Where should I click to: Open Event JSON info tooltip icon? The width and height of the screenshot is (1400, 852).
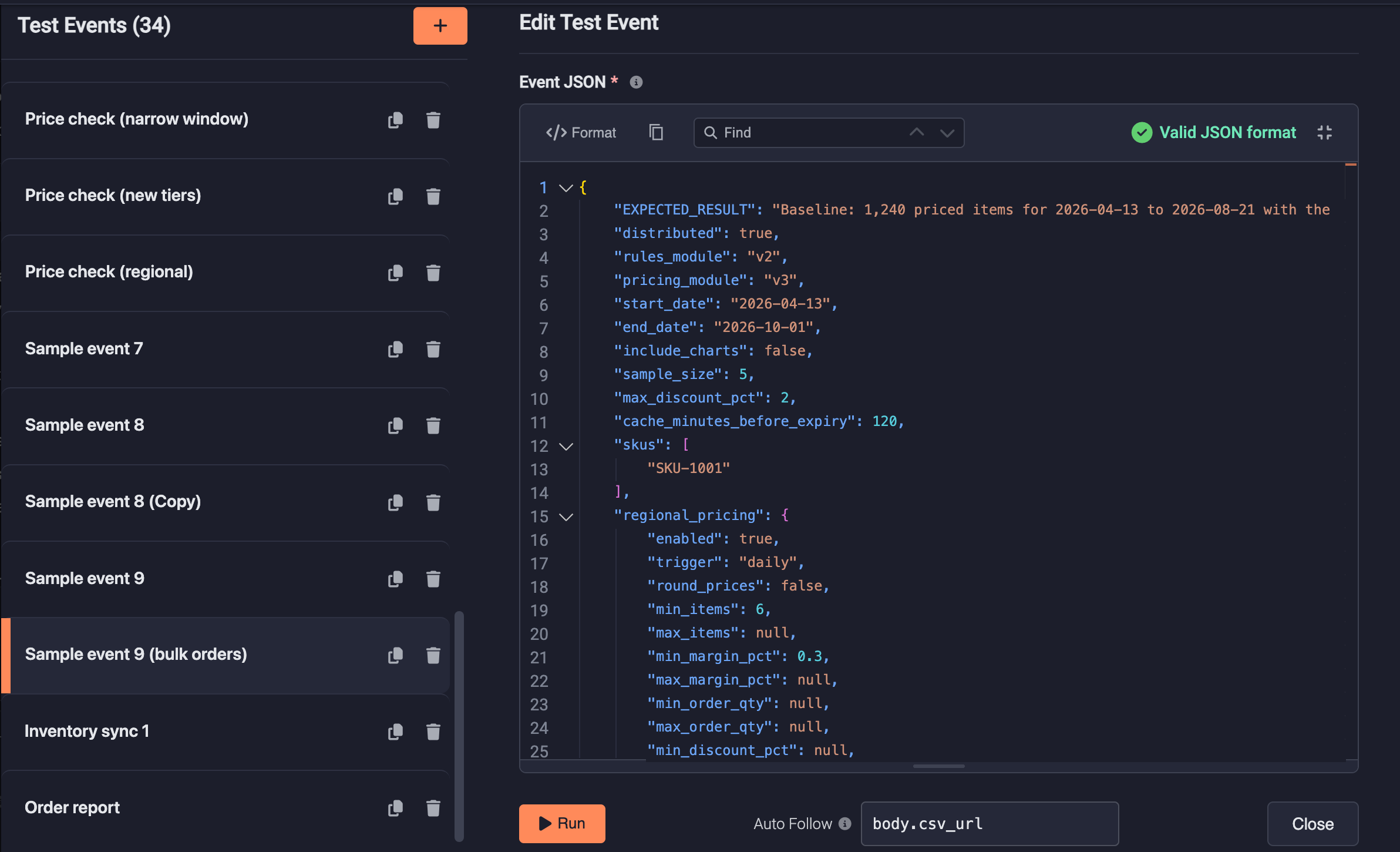click(x=636, y=82)
